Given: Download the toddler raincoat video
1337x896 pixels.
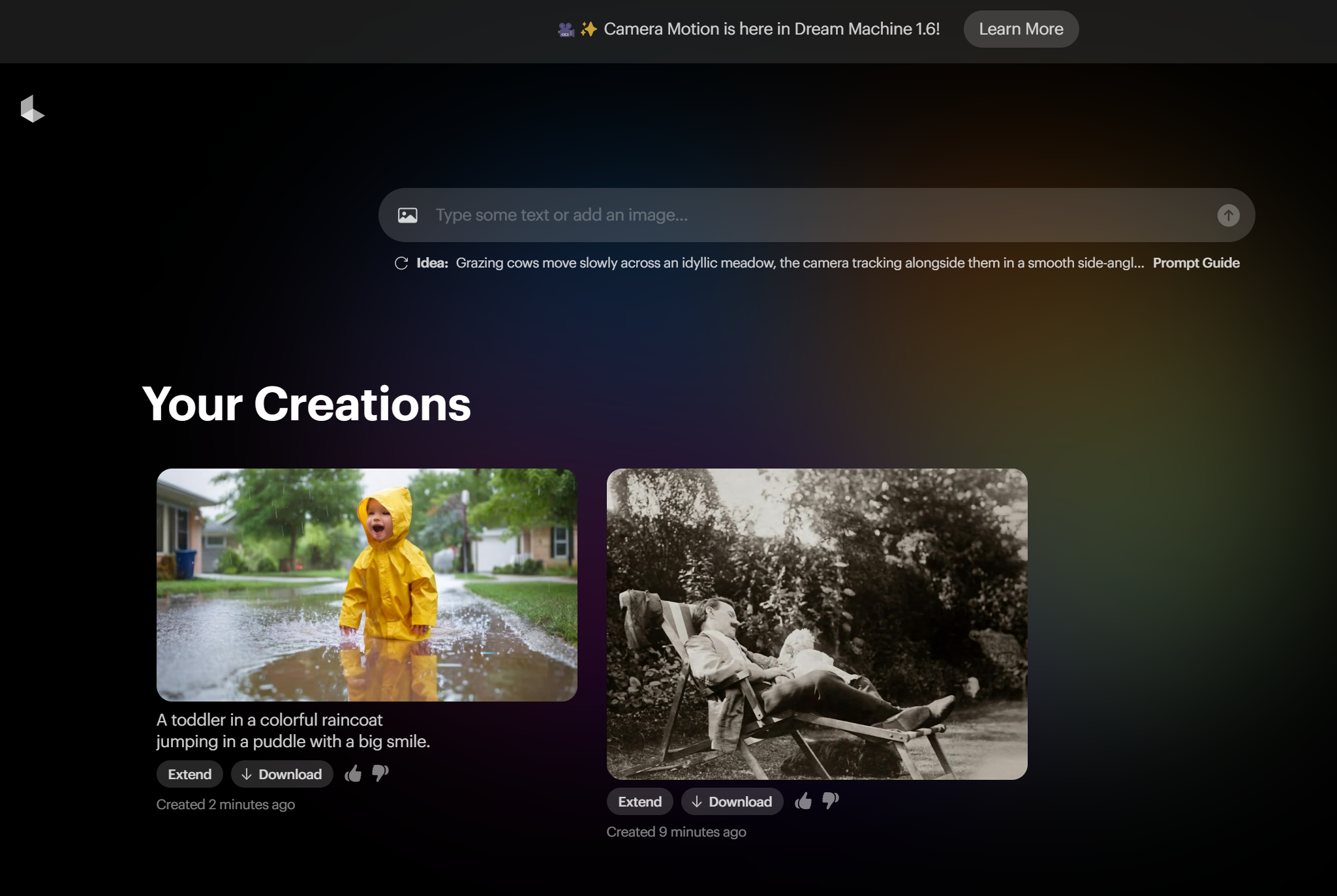Looking at the screenshot, I should tap(282, 775).
